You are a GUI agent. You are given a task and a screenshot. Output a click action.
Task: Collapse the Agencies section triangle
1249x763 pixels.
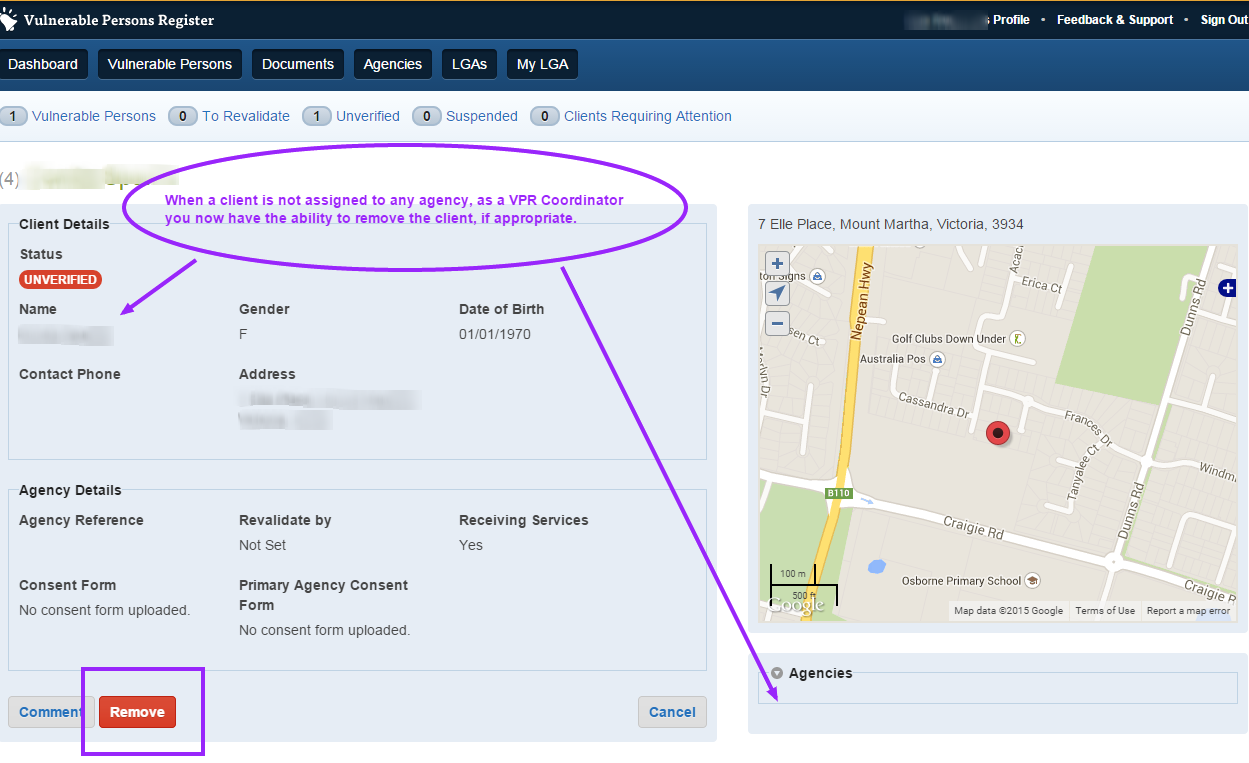point(777,674)
